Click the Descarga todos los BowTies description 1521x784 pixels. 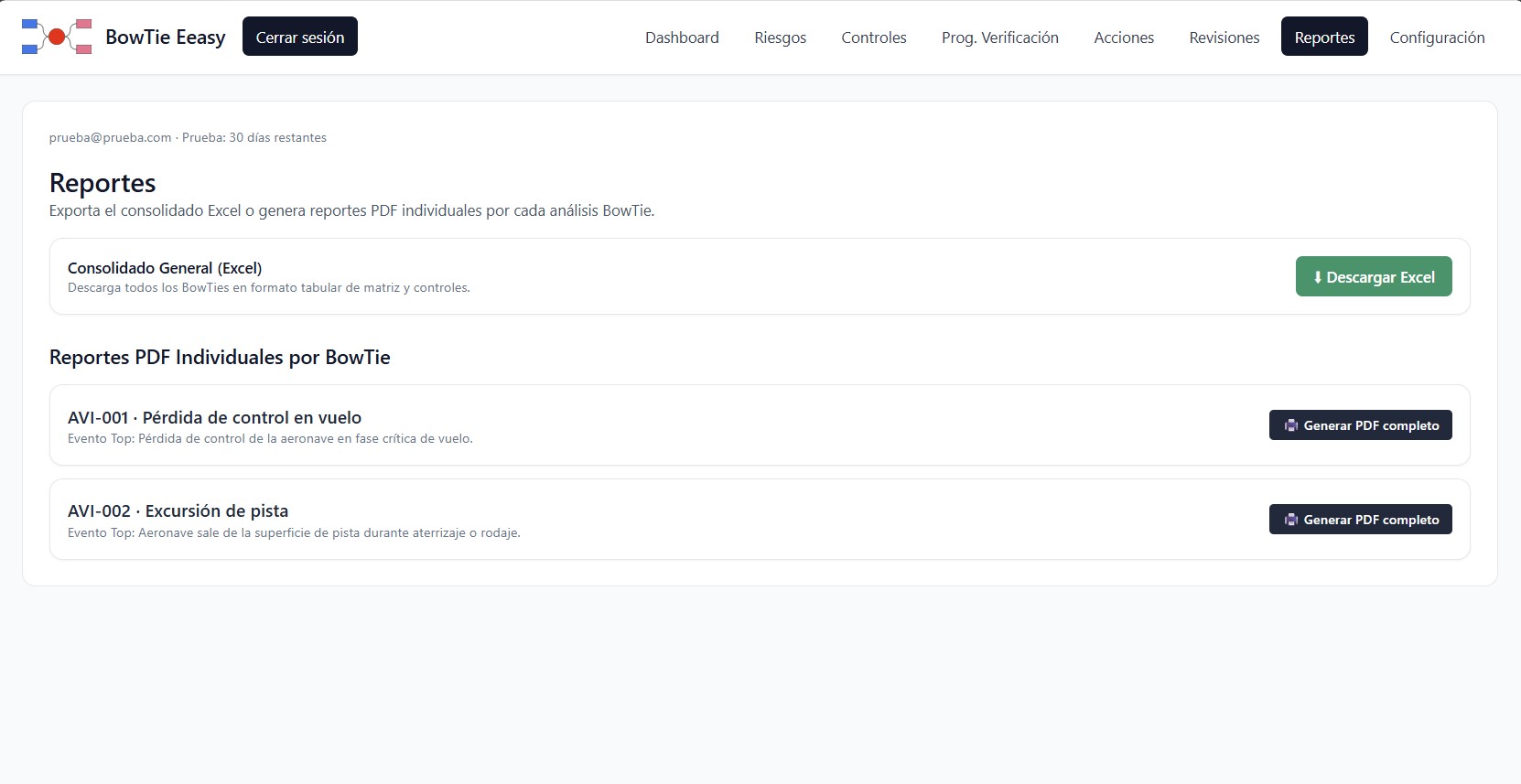tap(269, 287)
